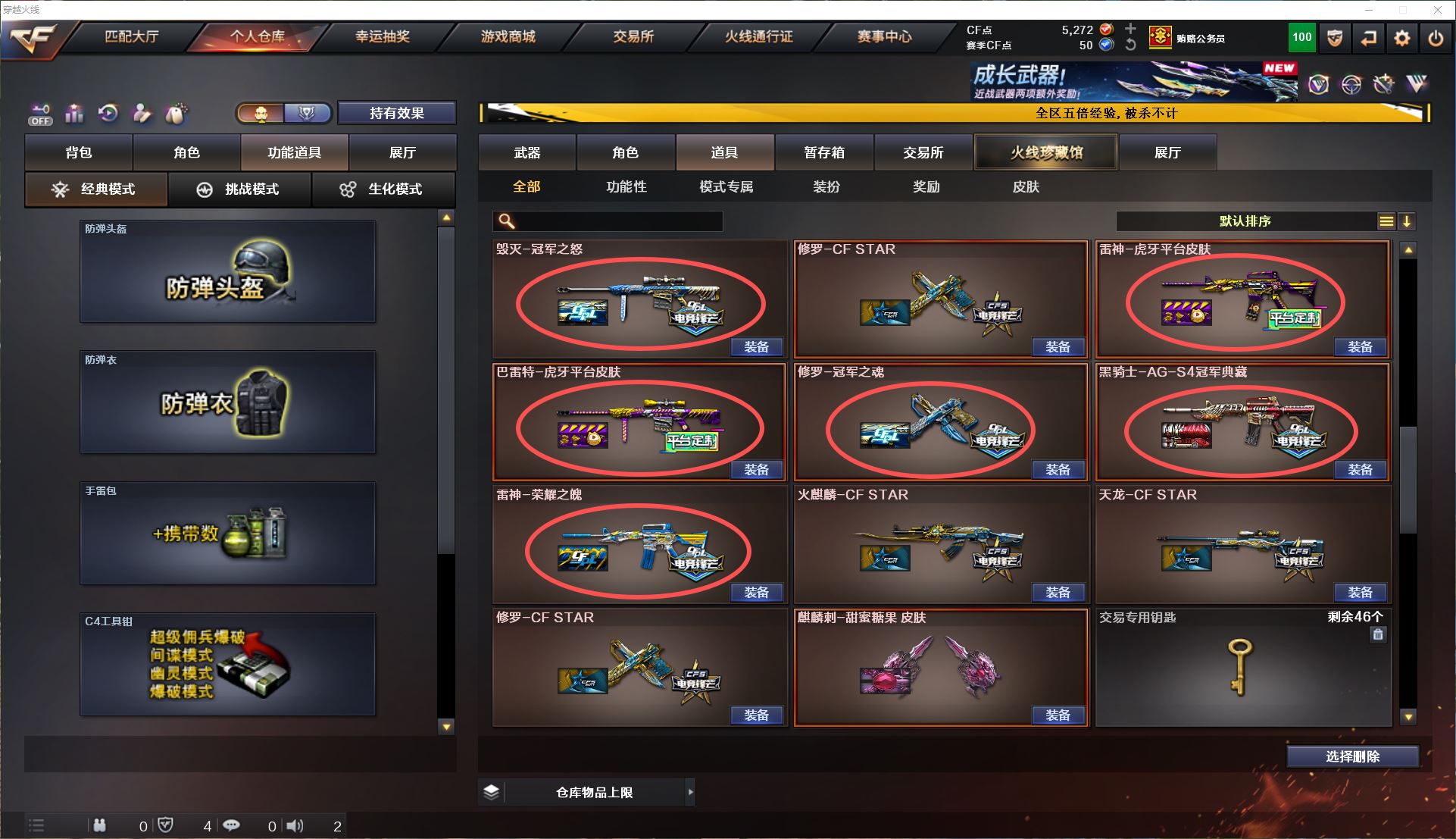
Task: Click the refresh icon beside 赛季CF点
Action: 1130,45
